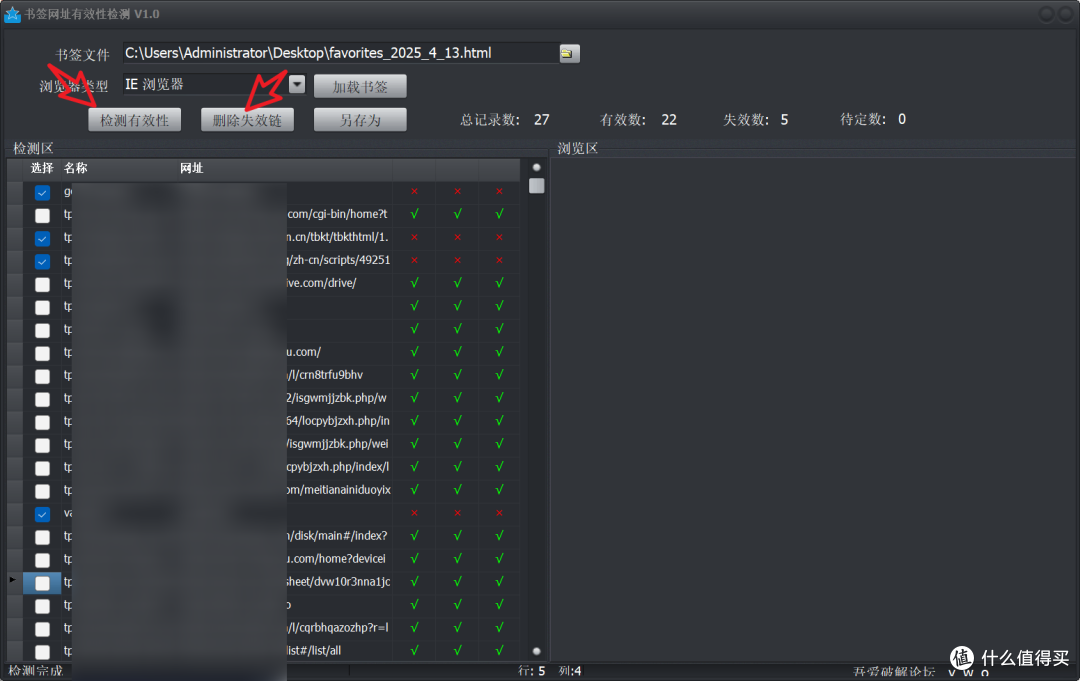Click the scroll-up dot on list scrollbar
Image resolution: width=1080 pixels, height=681 pixels.
pos(537,167)
